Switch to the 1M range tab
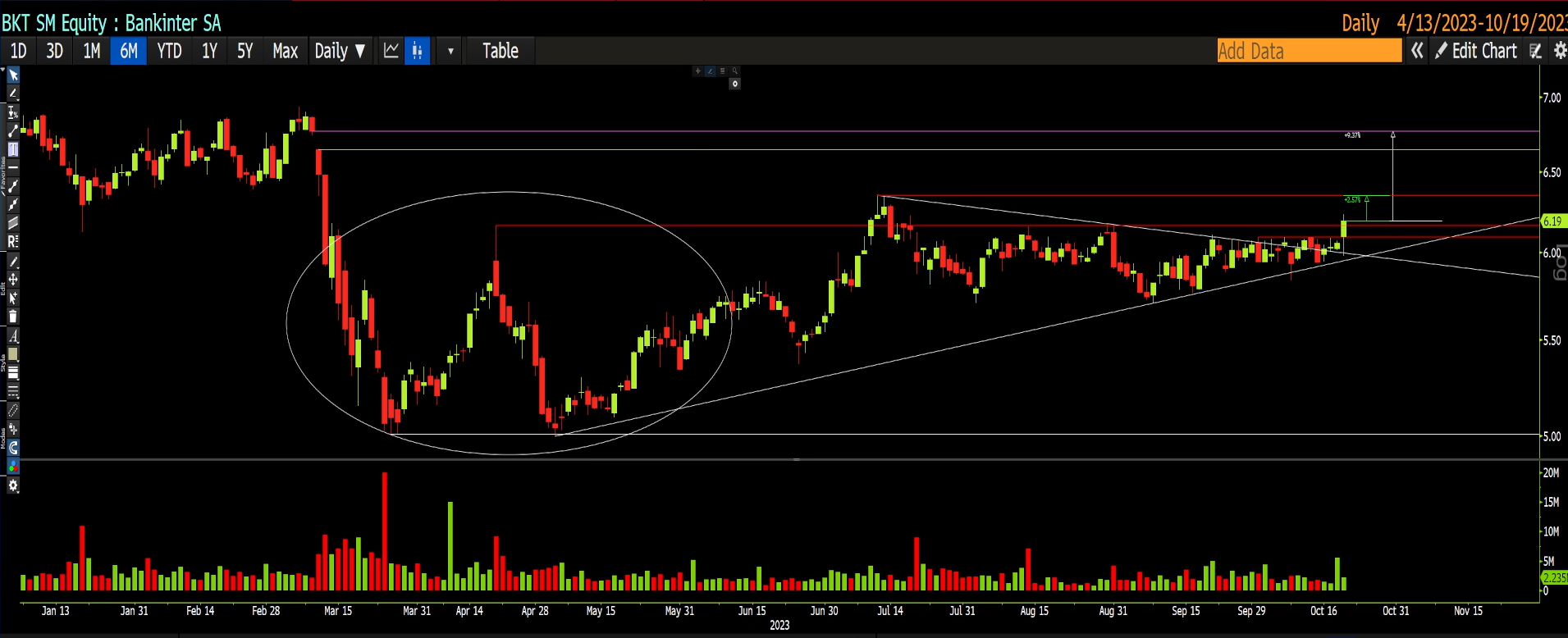Image resolution: width=1568 pixels, height=638 pixels. tap(91, 51)
